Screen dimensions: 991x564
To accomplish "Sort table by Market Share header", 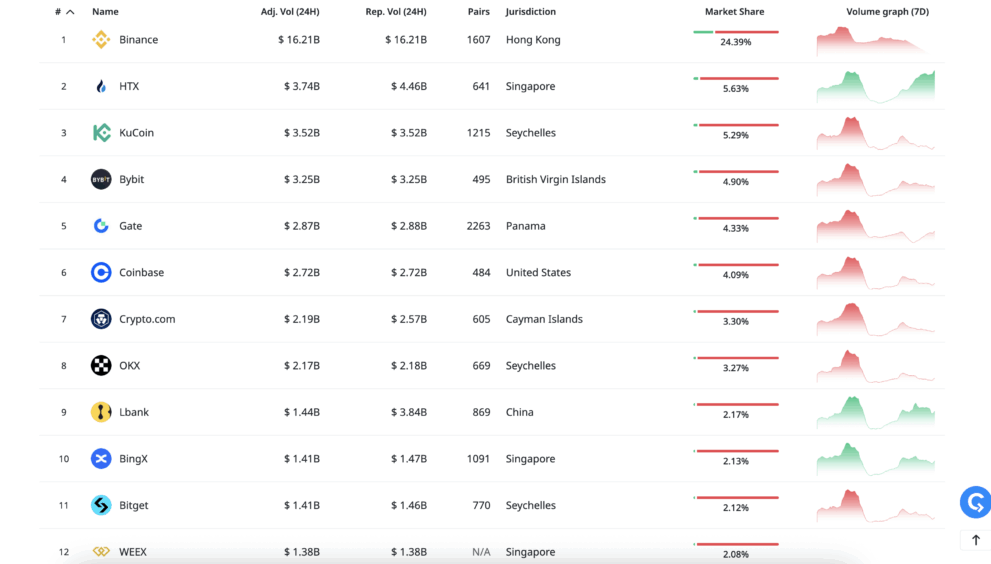I will [734, 12].
